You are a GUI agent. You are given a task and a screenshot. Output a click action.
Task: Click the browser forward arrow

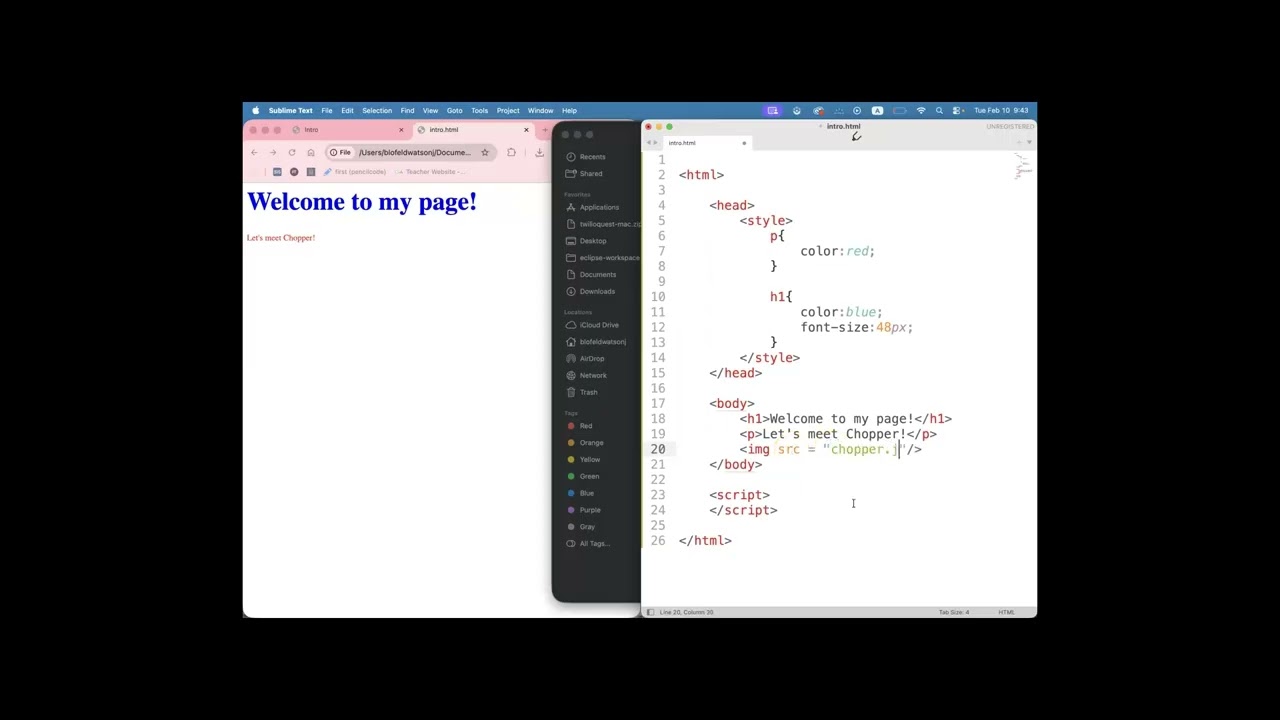(x=272, y=153)
